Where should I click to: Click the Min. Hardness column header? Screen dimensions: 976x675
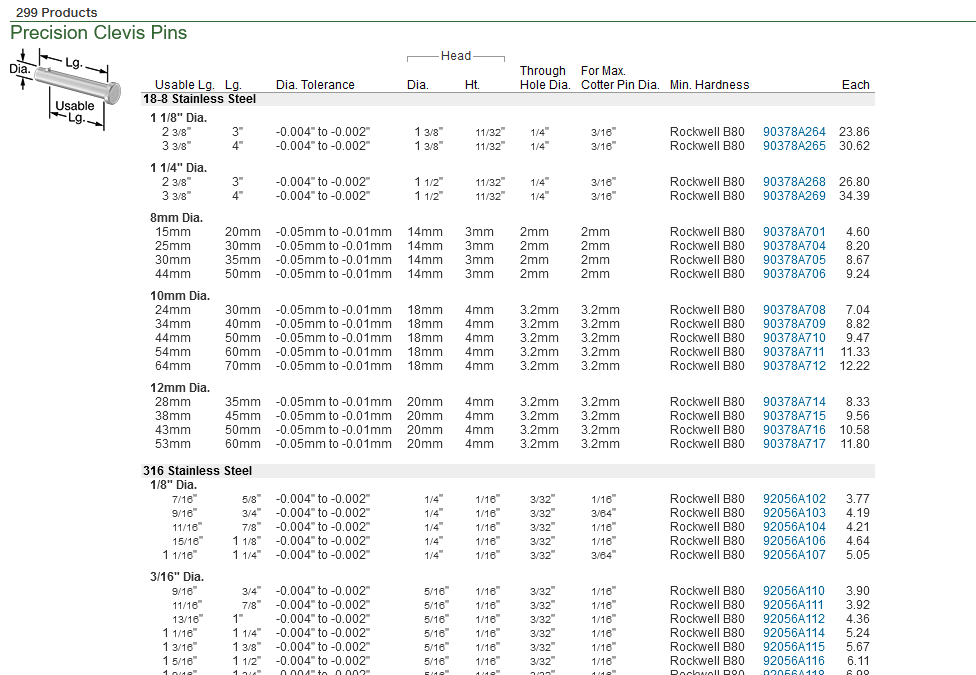709,85
